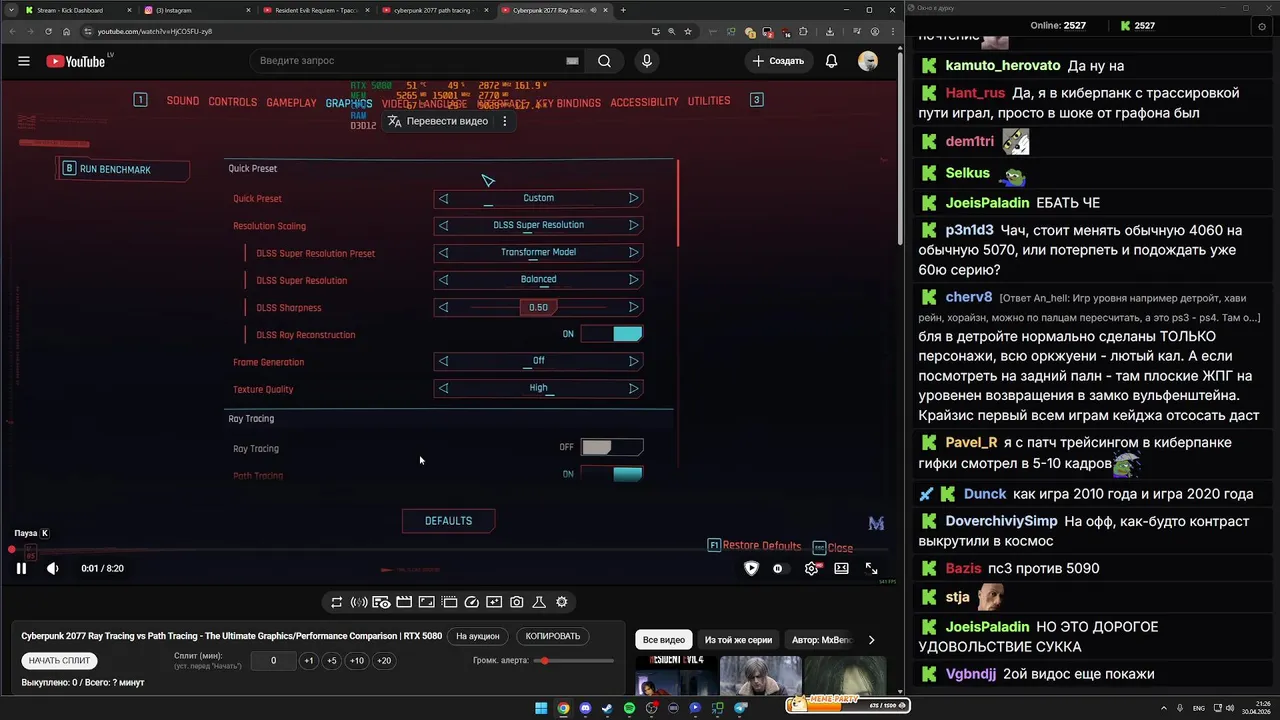The height and width of the screenshot is (720, 1280).
Task: Open the Windows Start menu
Action: click(541, 708)
